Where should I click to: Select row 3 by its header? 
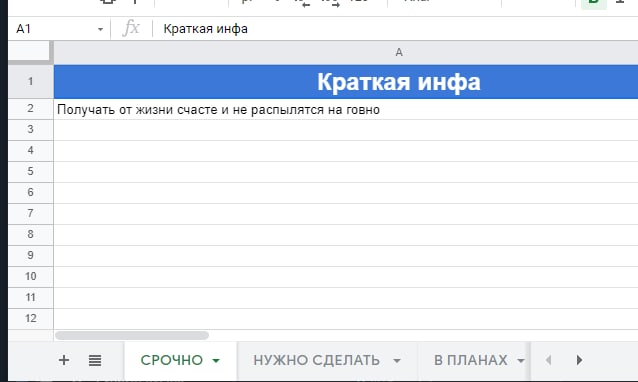pos(31,130)
